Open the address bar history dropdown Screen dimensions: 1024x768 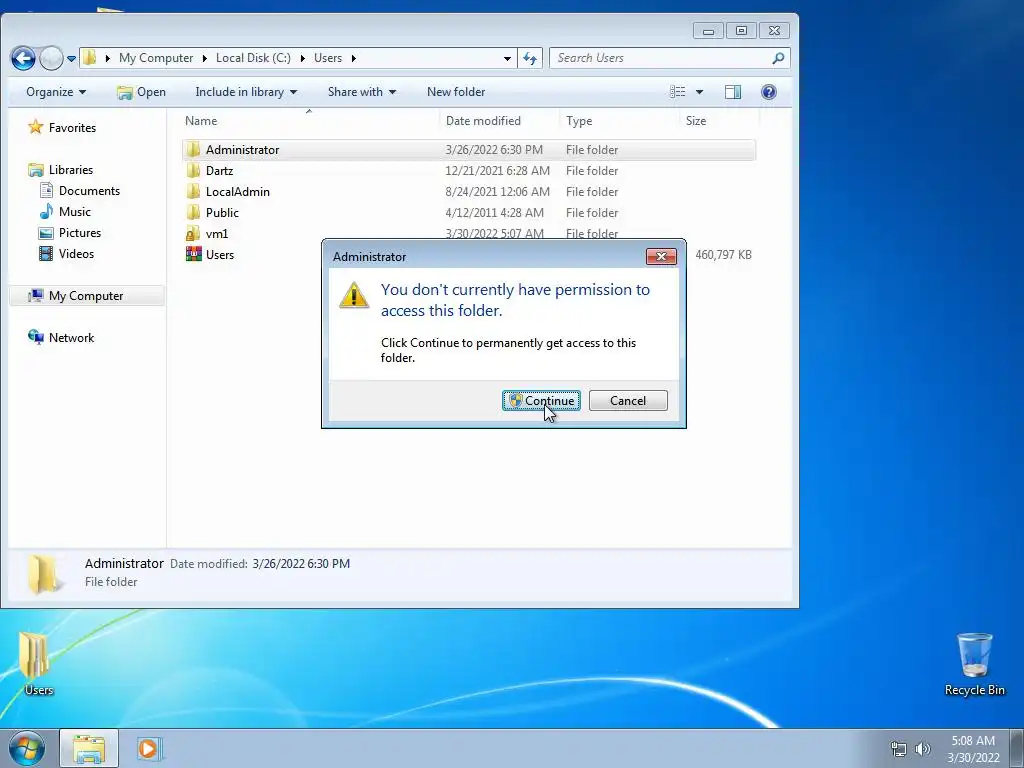pos(507,58)
